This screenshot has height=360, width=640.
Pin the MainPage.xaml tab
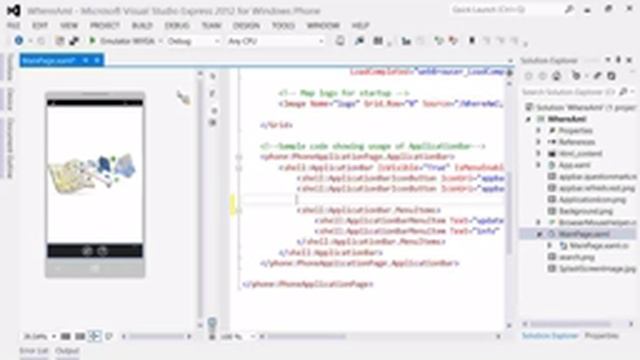pos(86,60)
